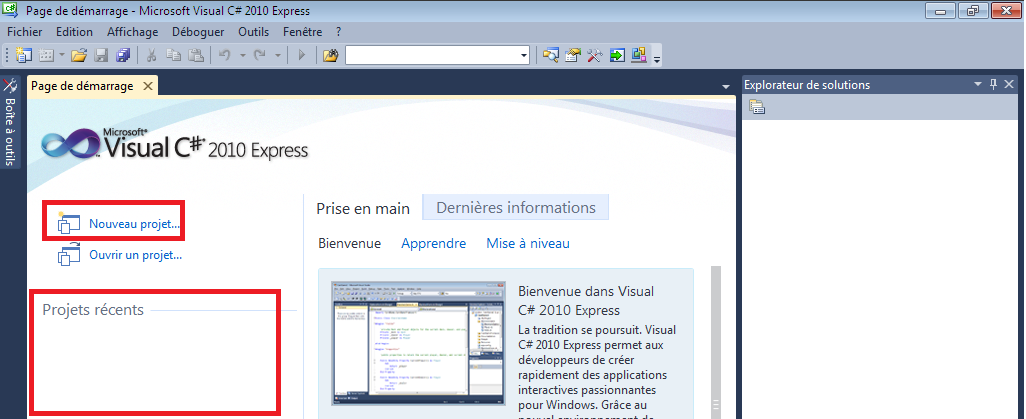Click the Redo arrow icon

click(x=260, y=56)
